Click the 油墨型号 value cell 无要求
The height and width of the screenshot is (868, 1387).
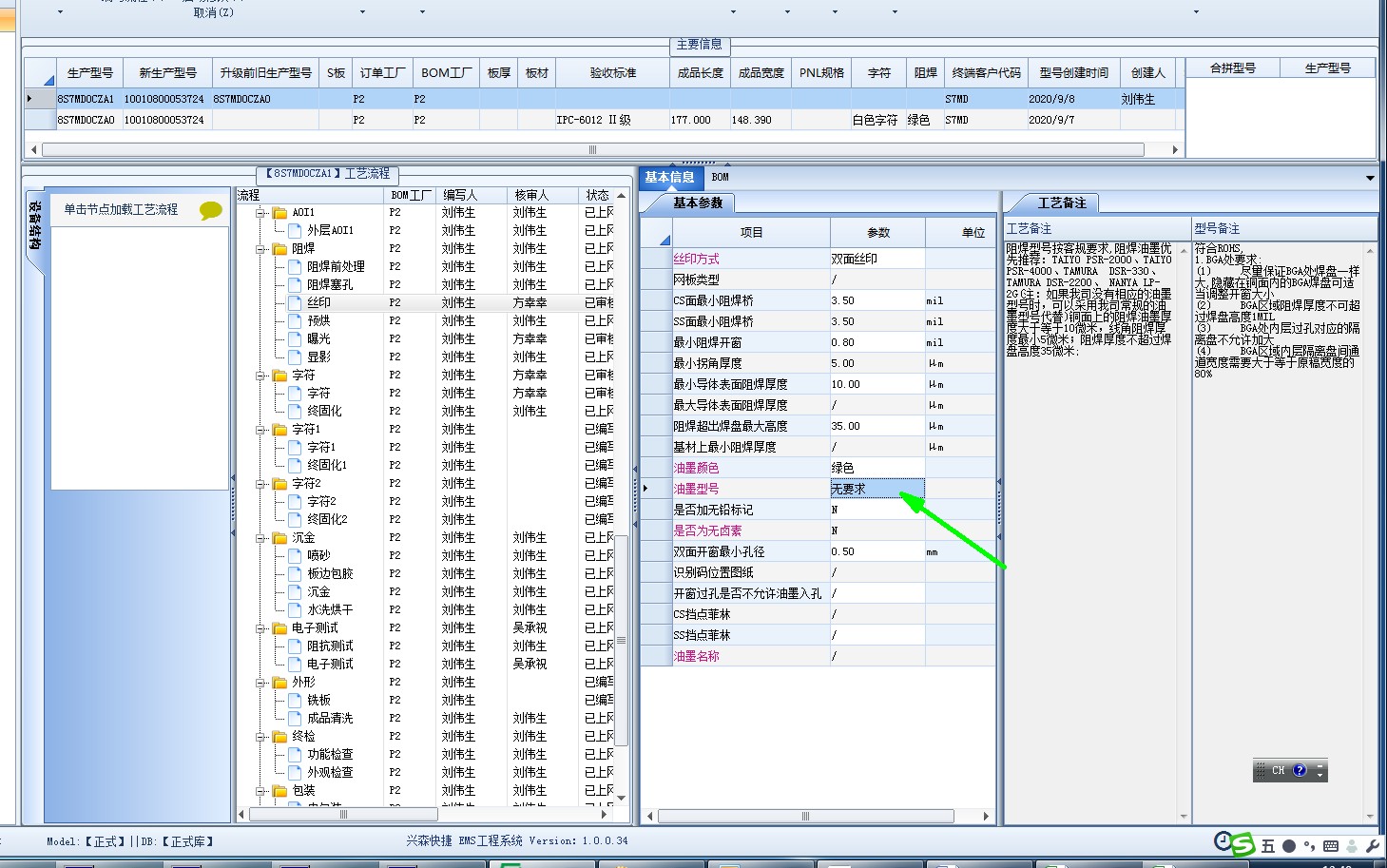point(877,489)
